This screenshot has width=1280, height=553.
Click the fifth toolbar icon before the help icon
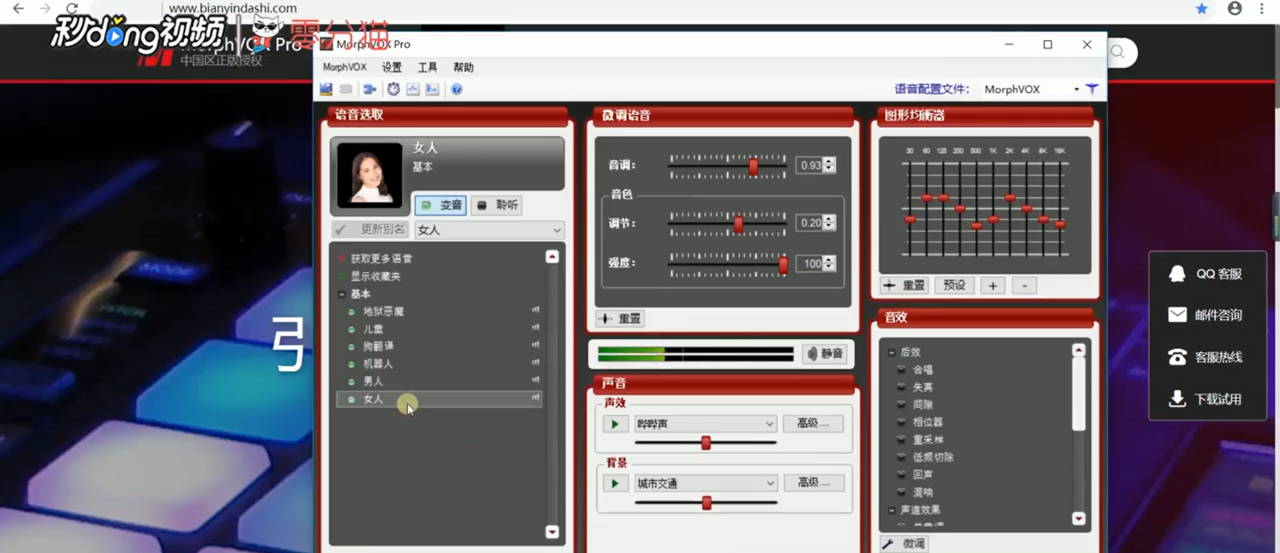413,89
